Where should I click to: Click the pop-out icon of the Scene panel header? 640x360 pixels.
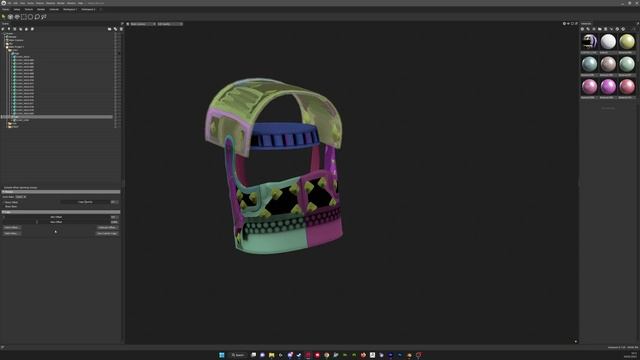pyautogui.click(x=122, y=24)
